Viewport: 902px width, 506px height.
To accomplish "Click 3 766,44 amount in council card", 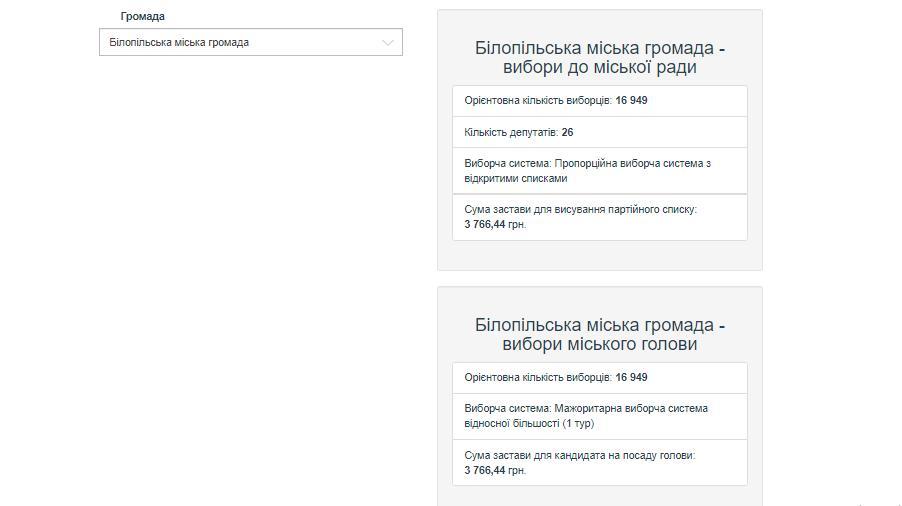I will click(484, 225).
